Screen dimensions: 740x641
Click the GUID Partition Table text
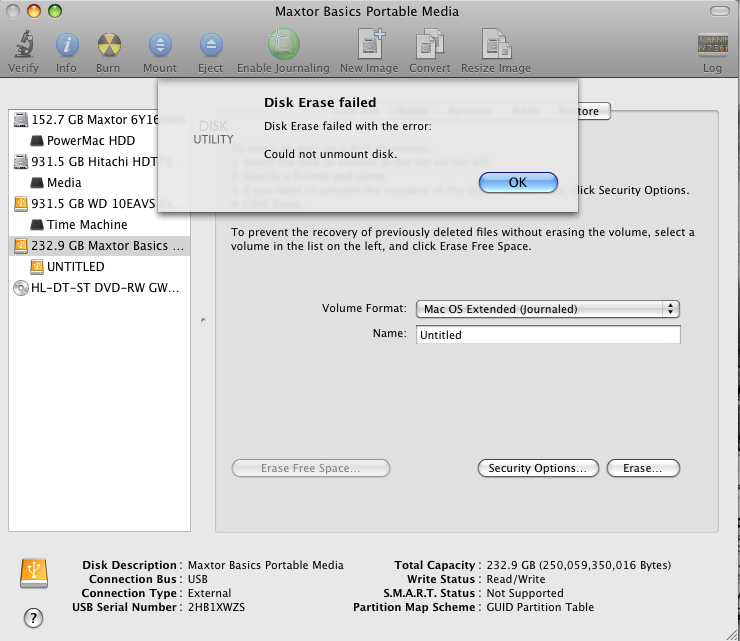pos(540,607)
